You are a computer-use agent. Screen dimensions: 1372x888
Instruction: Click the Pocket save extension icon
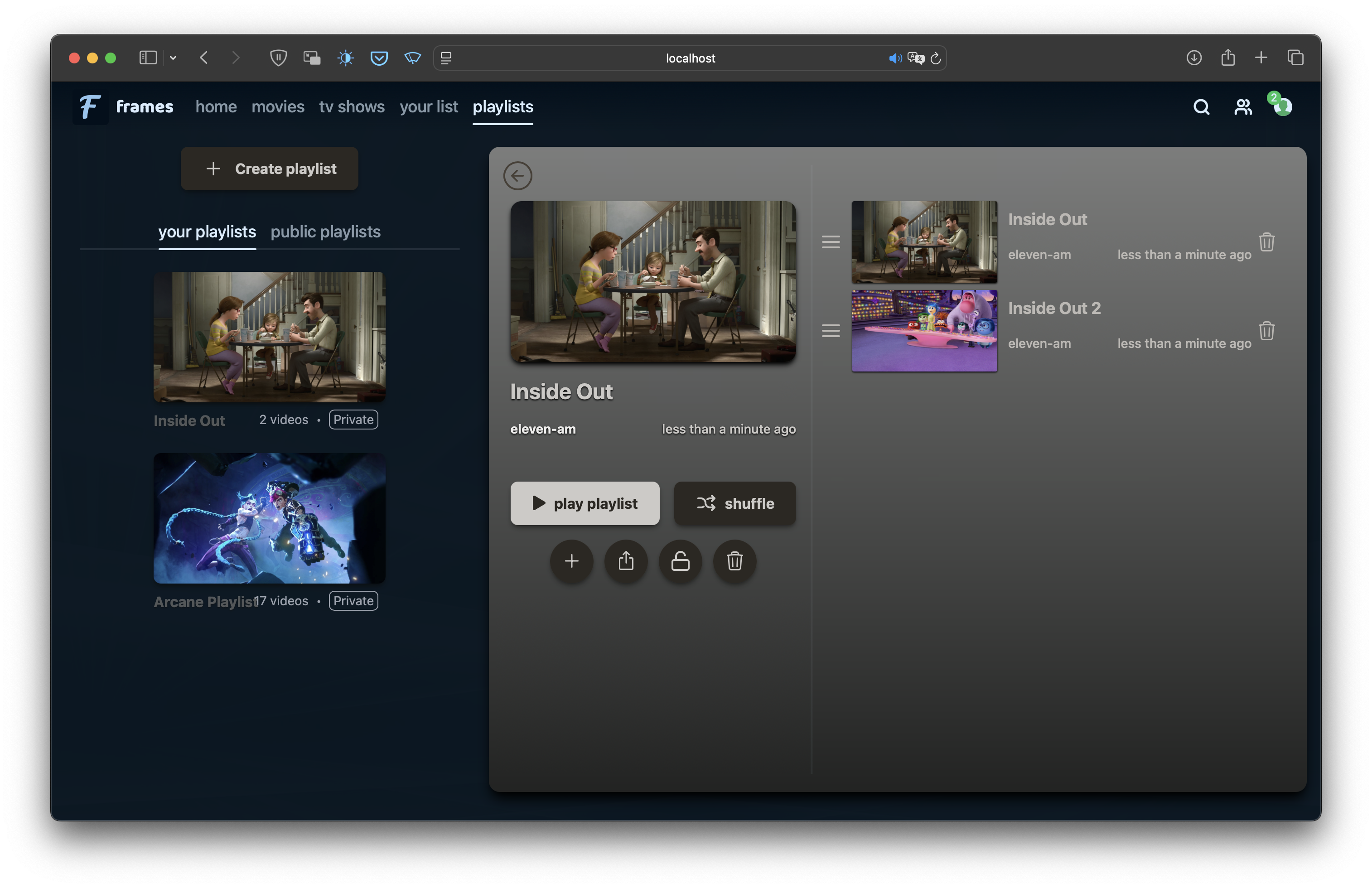(379, 58)
